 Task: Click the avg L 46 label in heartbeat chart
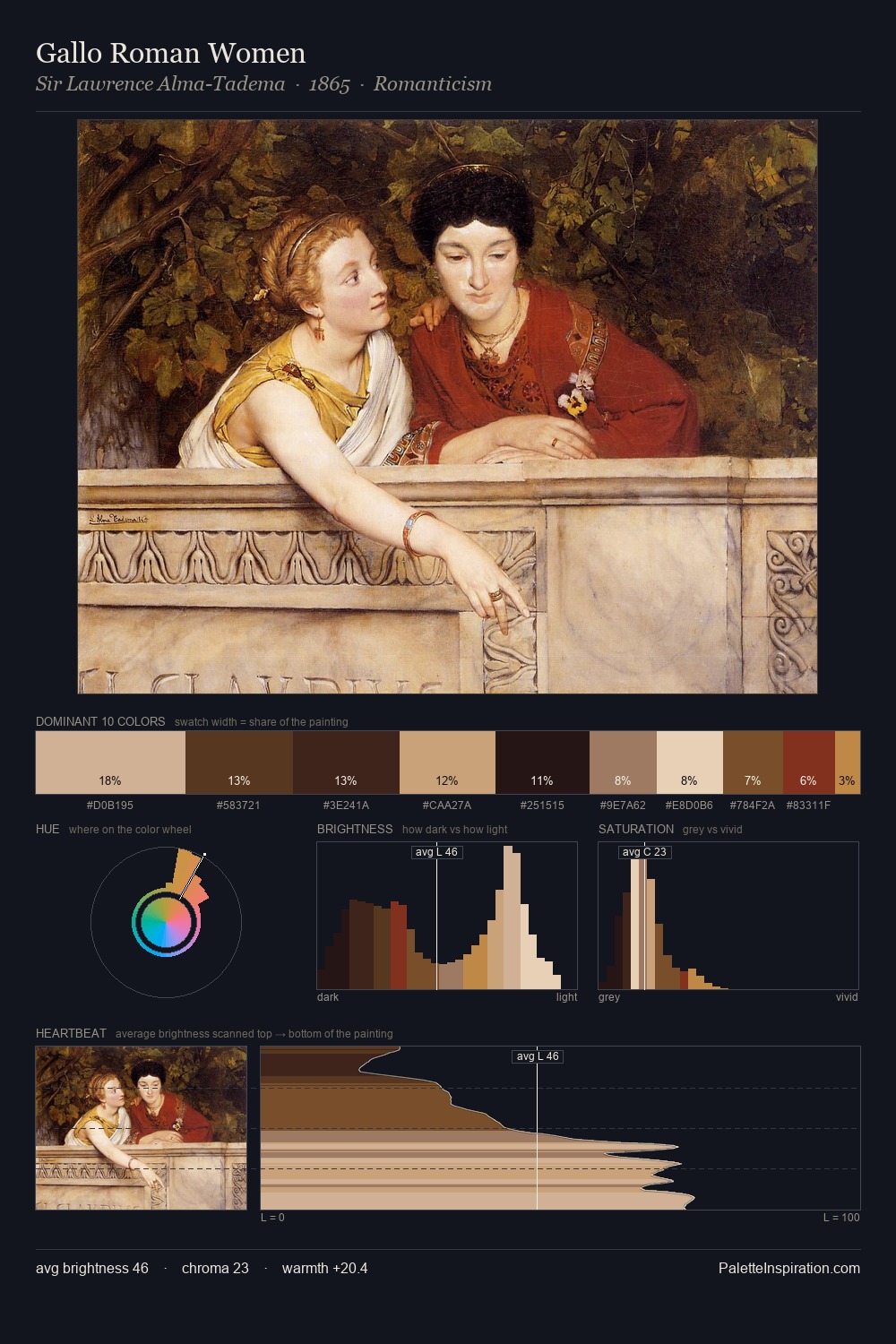(538, 1056)
